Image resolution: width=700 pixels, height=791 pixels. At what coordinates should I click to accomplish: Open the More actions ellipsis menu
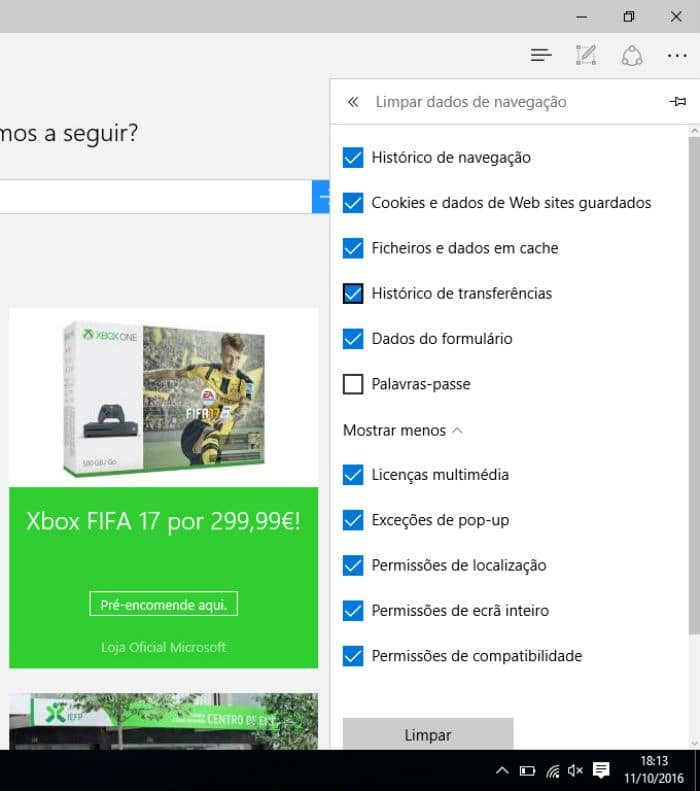tap(677, 55)
